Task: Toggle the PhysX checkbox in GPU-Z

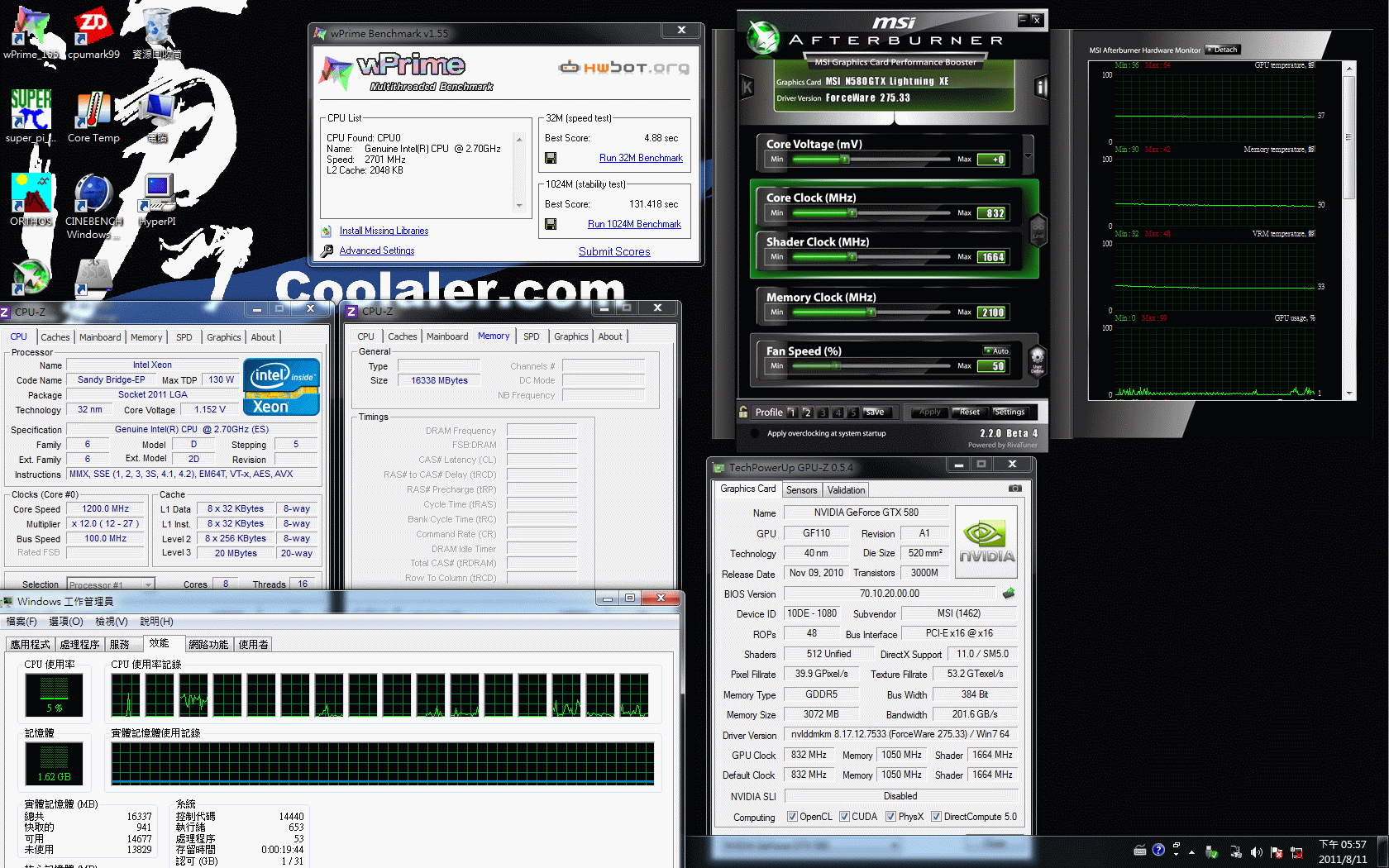Action: click(890, 817)
